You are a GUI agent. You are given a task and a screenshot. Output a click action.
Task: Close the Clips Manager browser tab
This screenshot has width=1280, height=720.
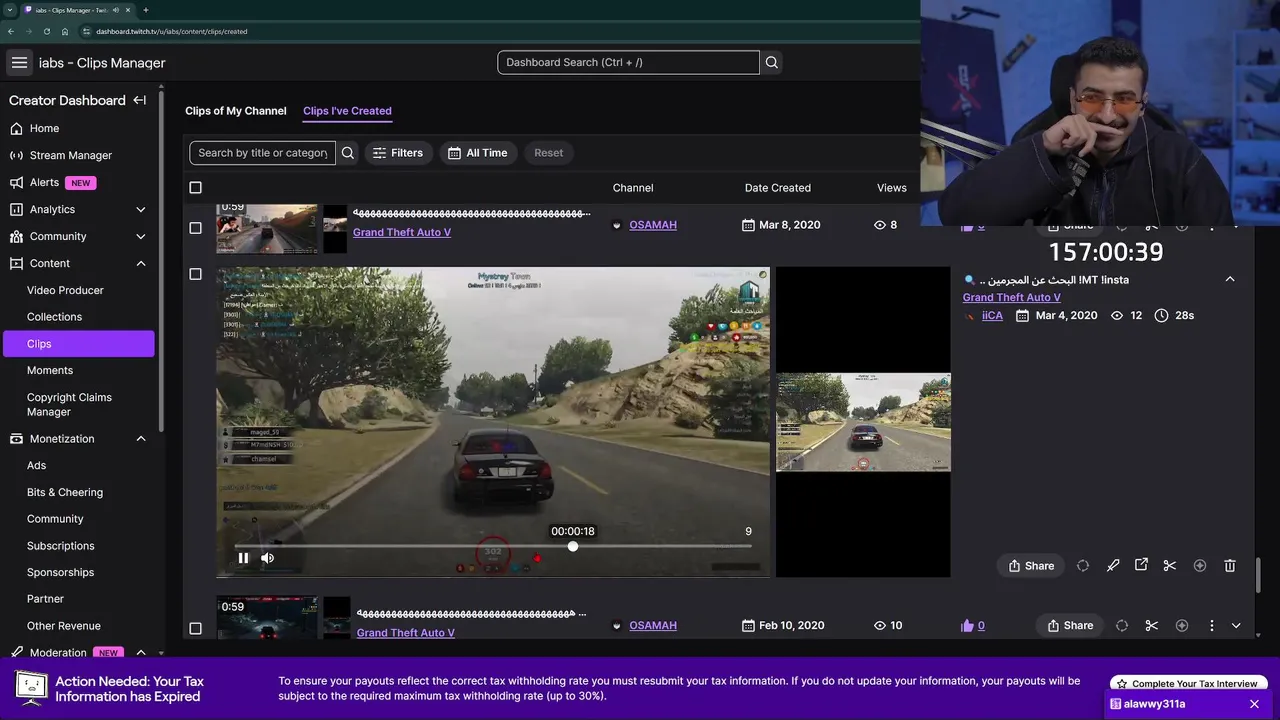point(128,10)
